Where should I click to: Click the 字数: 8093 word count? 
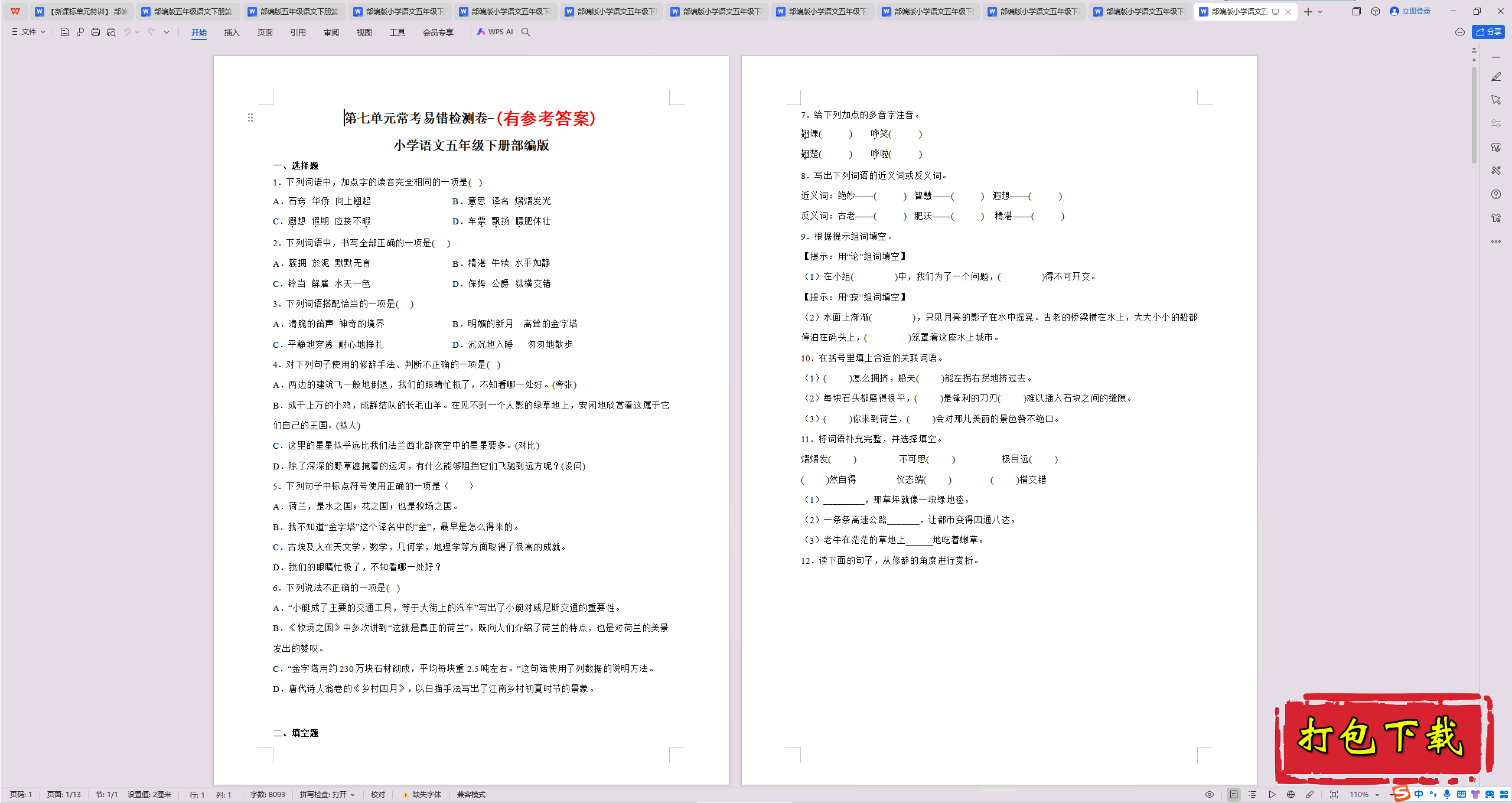pos(268,795)
